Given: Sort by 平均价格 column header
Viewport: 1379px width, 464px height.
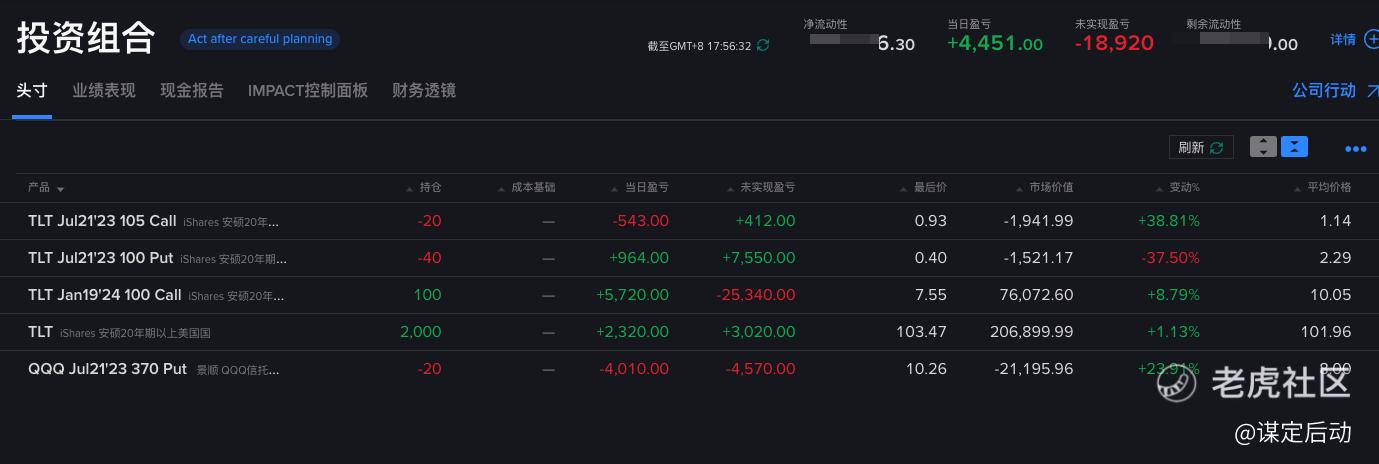Looking at the screenshot, I should click(x=1329, y=187).
